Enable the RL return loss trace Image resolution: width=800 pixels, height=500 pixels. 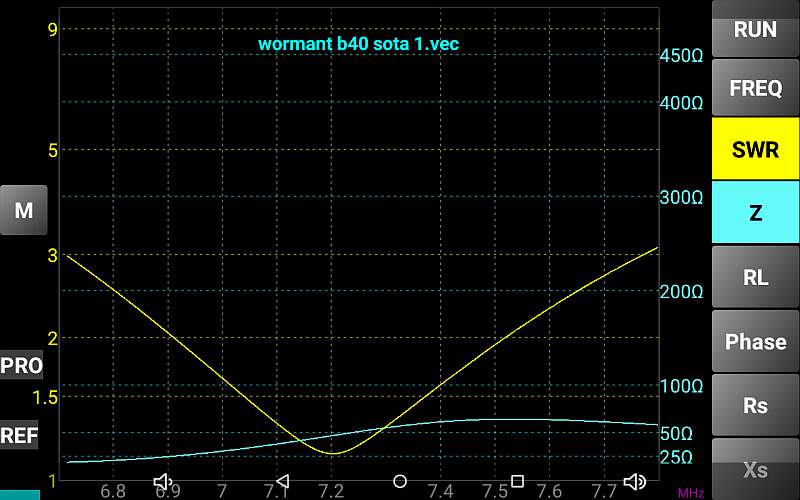[755, 277]
